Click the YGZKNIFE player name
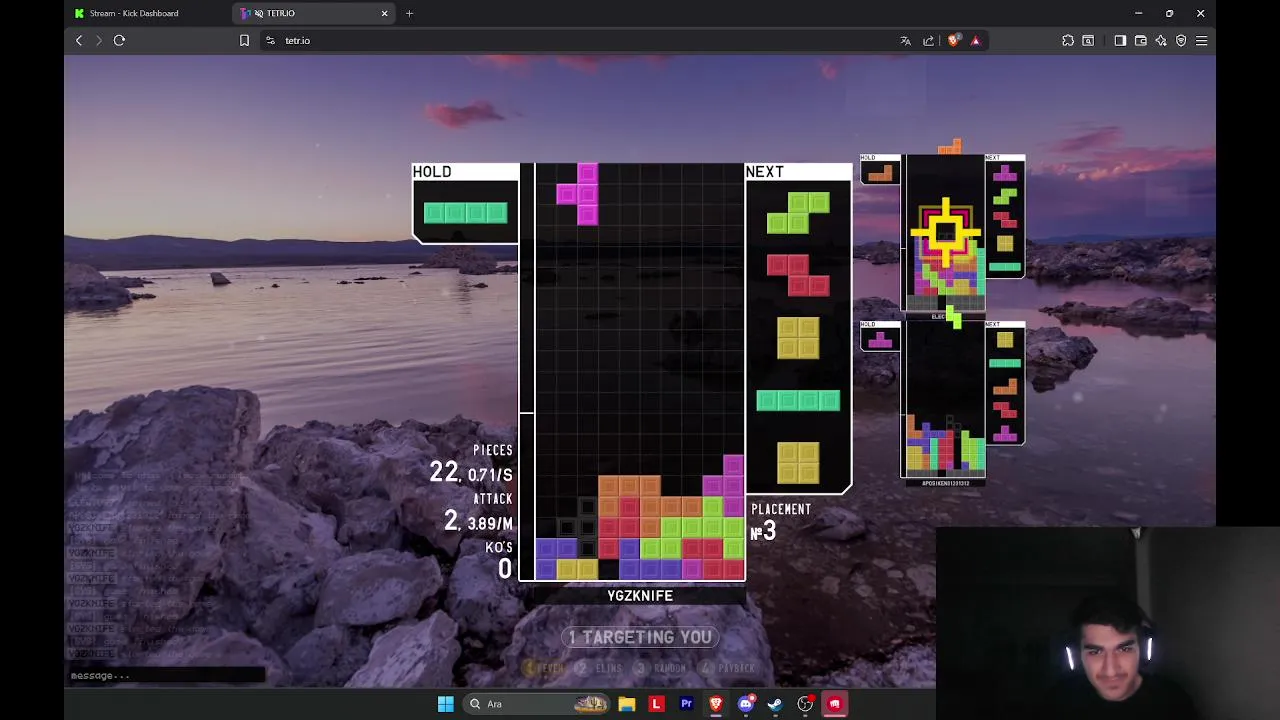Image resolution: width=1280 pixels, height=720 pixels. (x=640, y=596)
